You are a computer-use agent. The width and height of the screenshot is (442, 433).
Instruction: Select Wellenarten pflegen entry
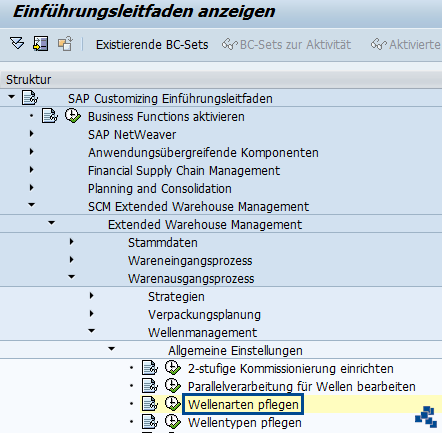[x=243, y=405]
